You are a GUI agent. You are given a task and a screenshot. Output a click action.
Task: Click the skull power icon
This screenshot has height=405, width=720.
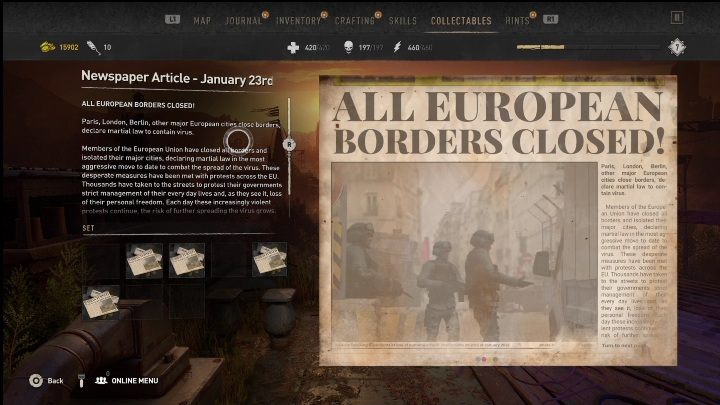(349, 47)
